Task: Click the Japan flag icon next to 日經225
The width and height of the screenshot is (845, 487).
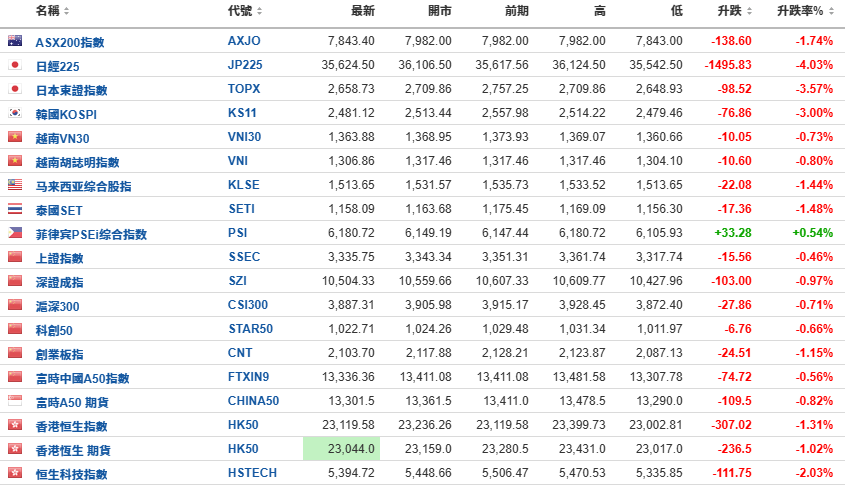Action: point(14,65)
